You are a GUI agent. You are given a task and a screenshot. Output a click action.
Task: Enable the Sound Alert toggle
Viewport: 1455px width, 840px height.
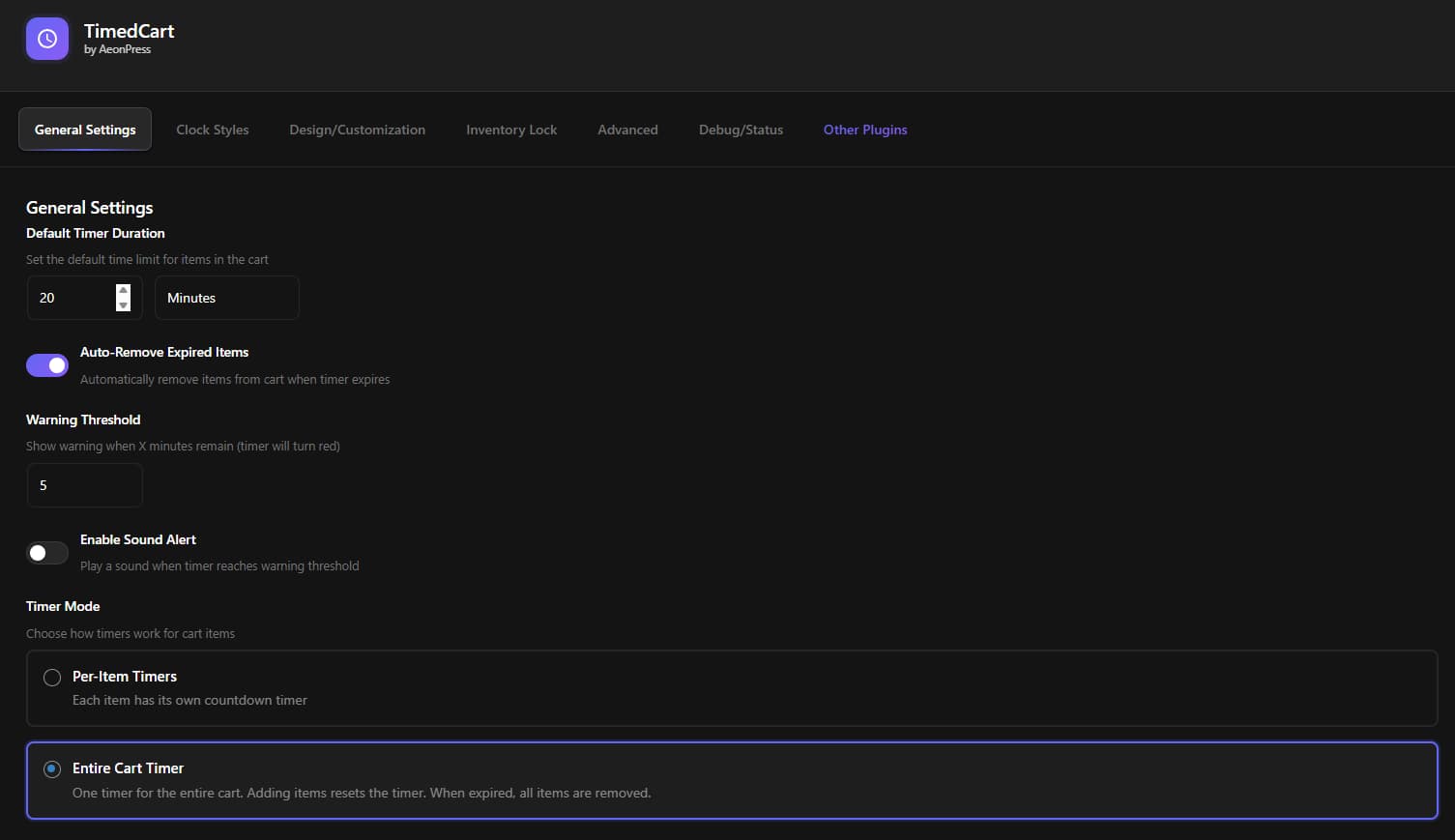click(x=46, y=552)
